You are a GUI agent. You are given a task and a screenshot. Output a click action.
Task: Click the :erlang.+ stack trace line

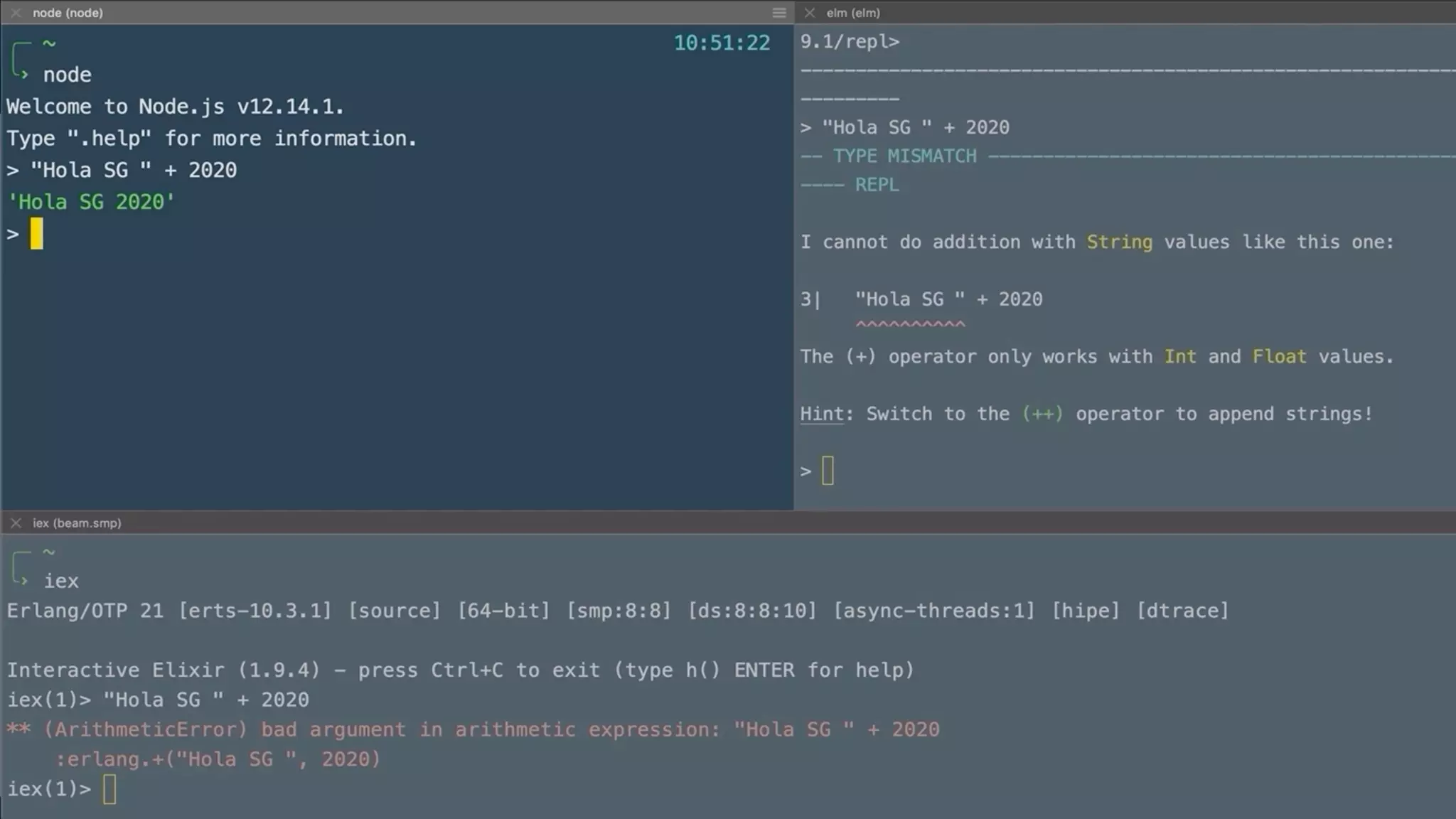click(x=217, y=759)
